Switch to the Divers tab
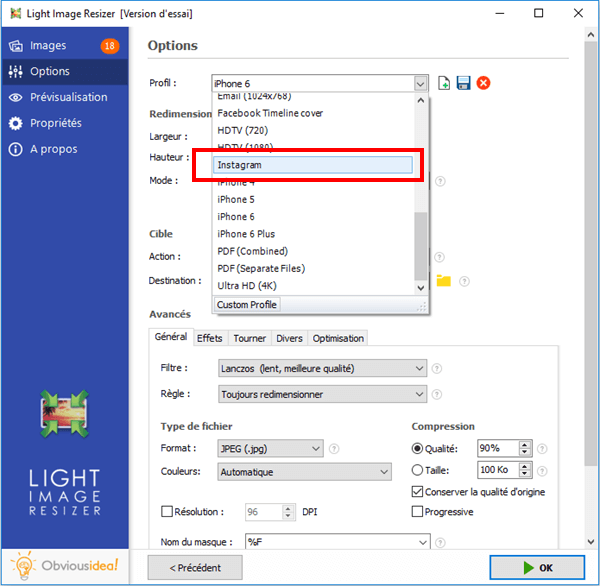This screenshot has height=586, width=600. (x=289, y=338)
